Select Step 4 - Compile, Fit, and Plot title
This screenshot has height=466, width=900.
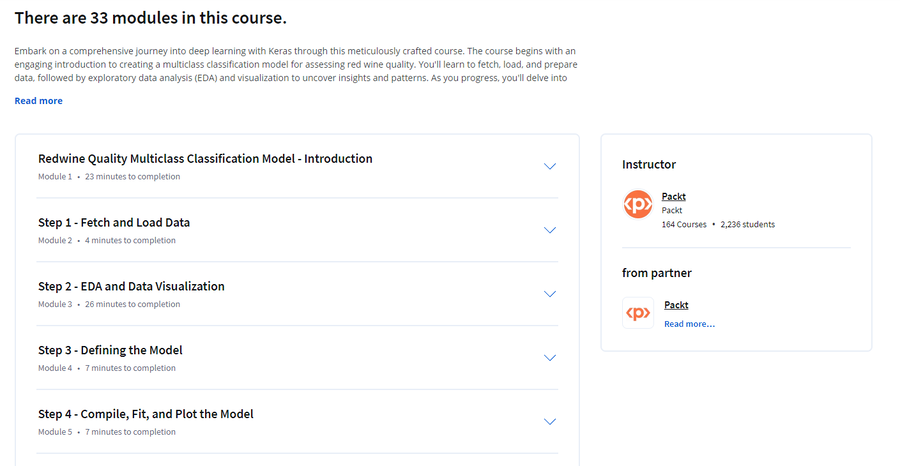(146, 414)
